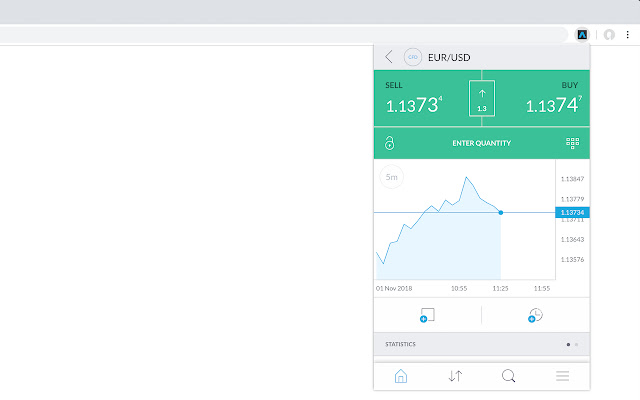Screen dimensions: 640x400
Task: Click the STATISTICS section header
Action: [482, 344]
